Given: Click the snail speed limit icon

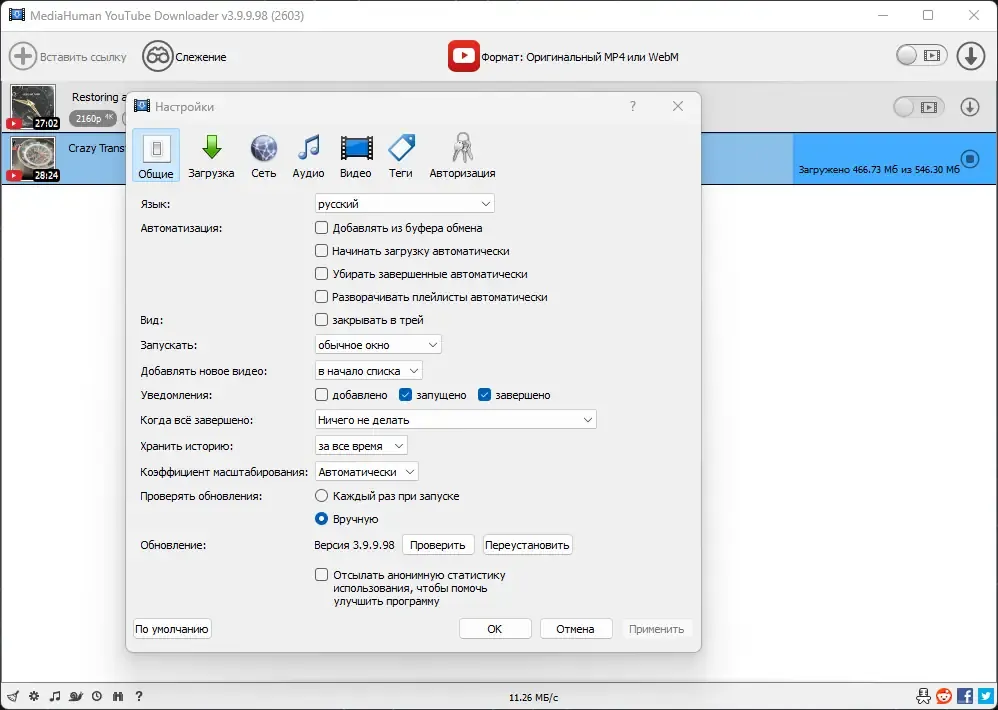Looking at the screenshot, I should click(76, 696).
